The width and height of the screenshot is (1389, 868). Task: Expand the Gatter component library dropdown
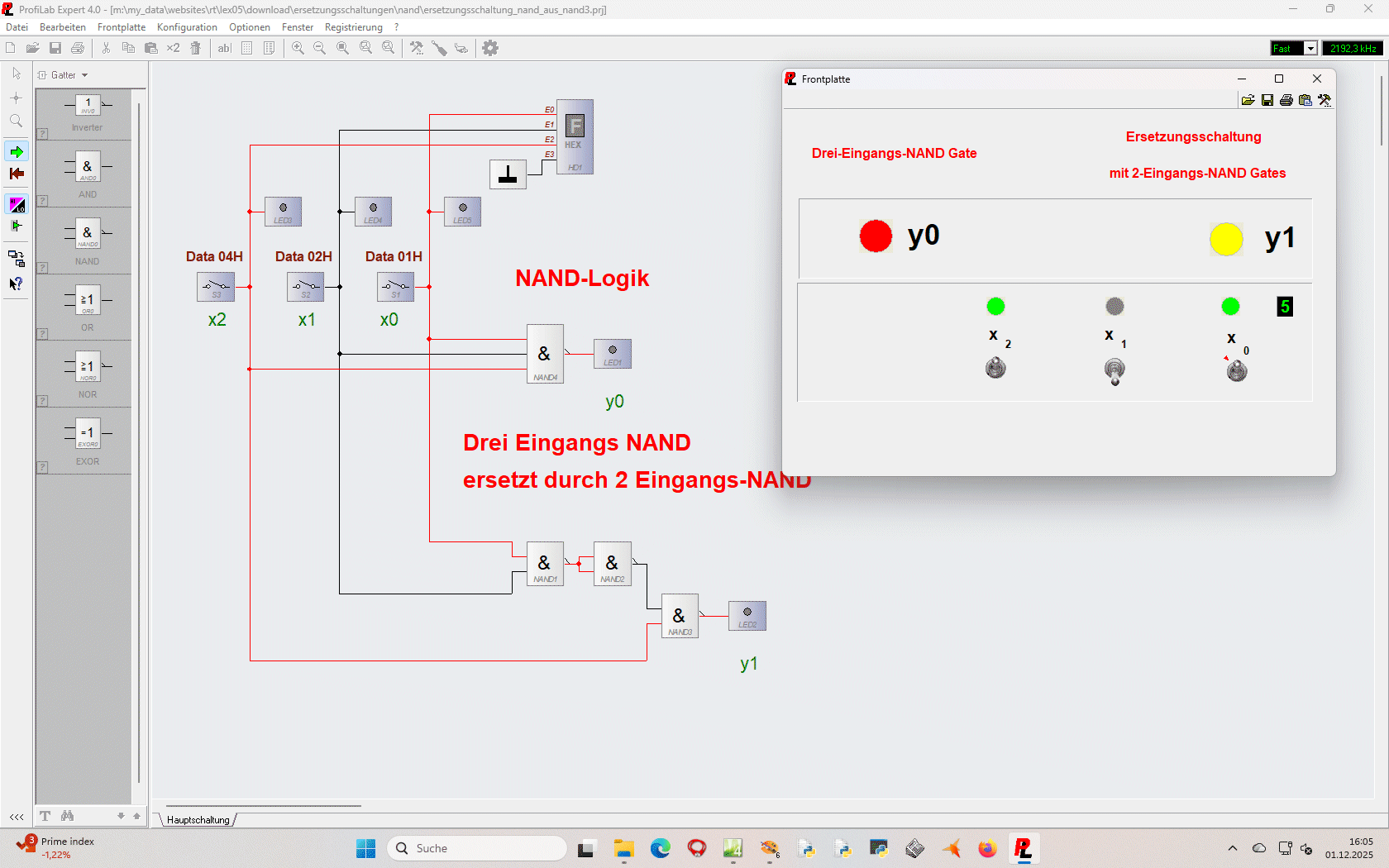coord(84,75)
